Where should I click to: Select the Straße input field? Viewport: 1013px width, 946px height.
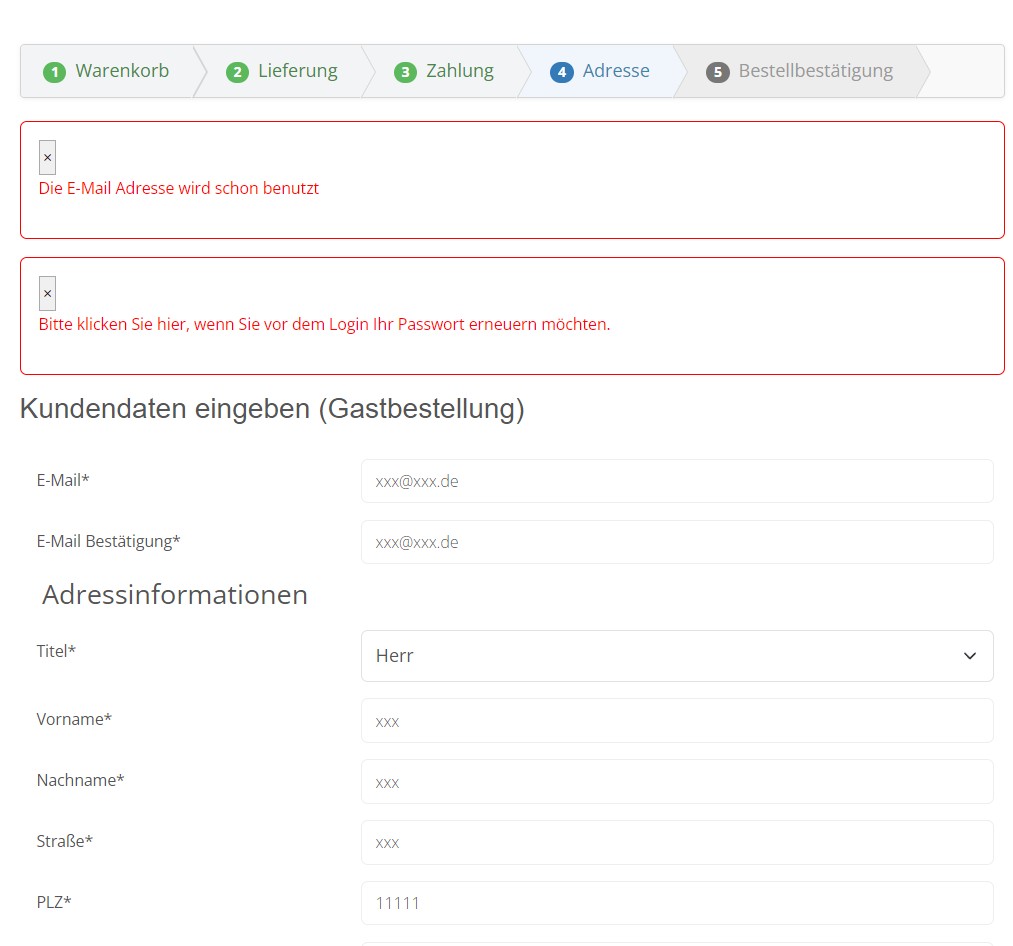677,842
